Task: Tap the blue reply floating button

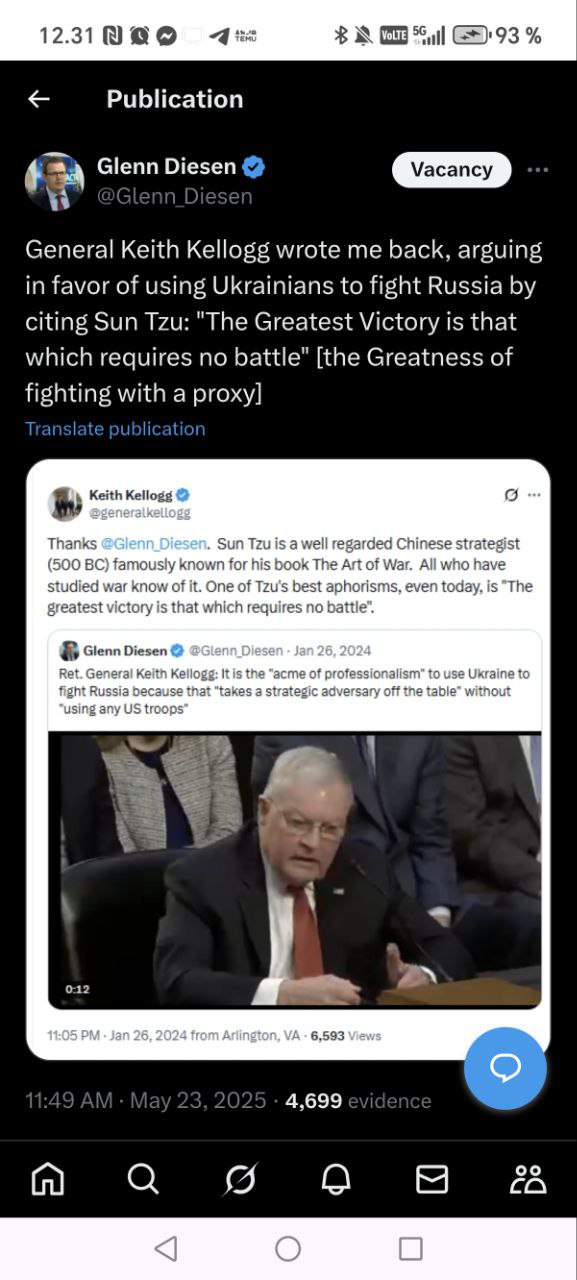Action: 505,1068
